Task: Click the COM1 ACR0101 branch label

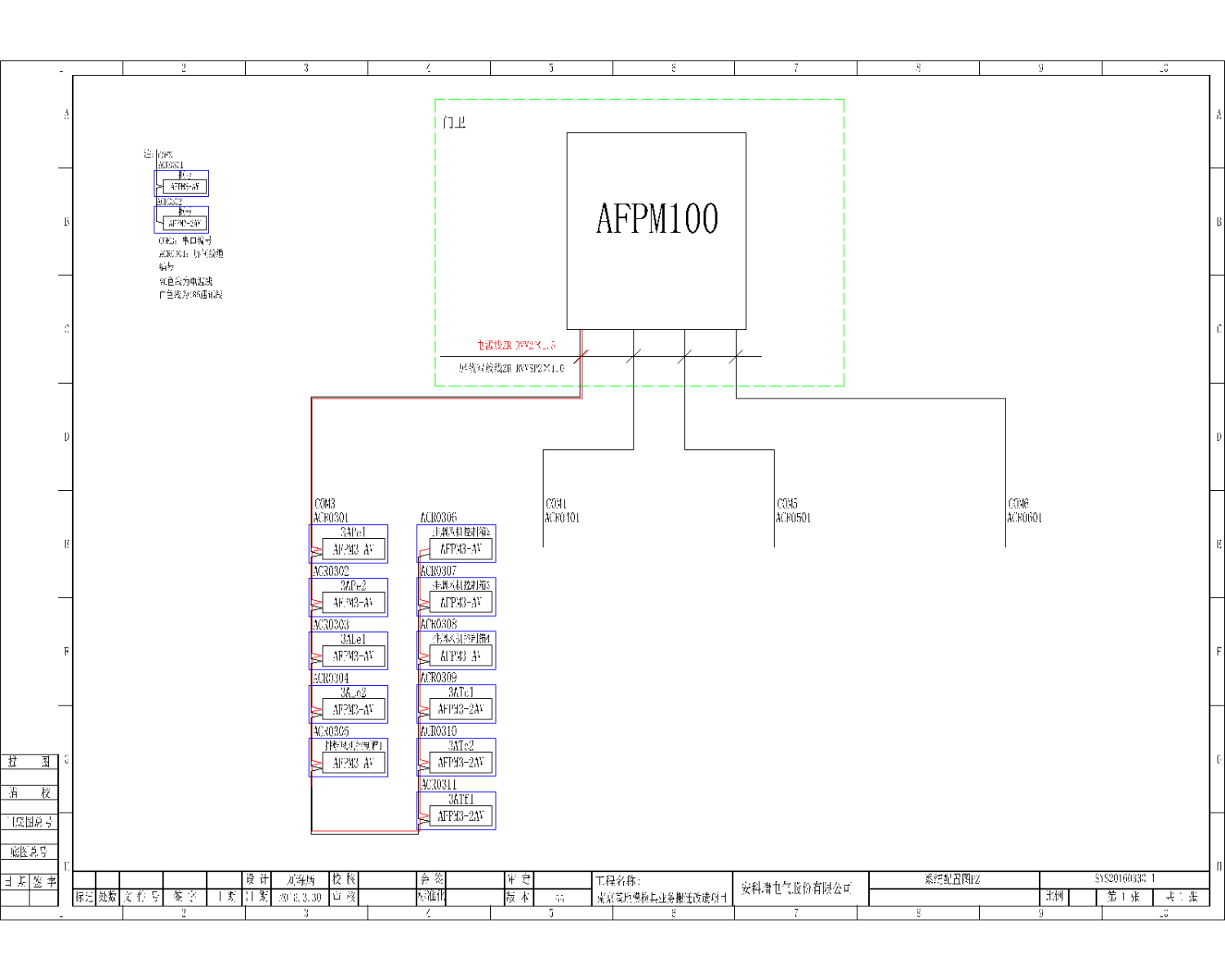Action: [562, 511]
